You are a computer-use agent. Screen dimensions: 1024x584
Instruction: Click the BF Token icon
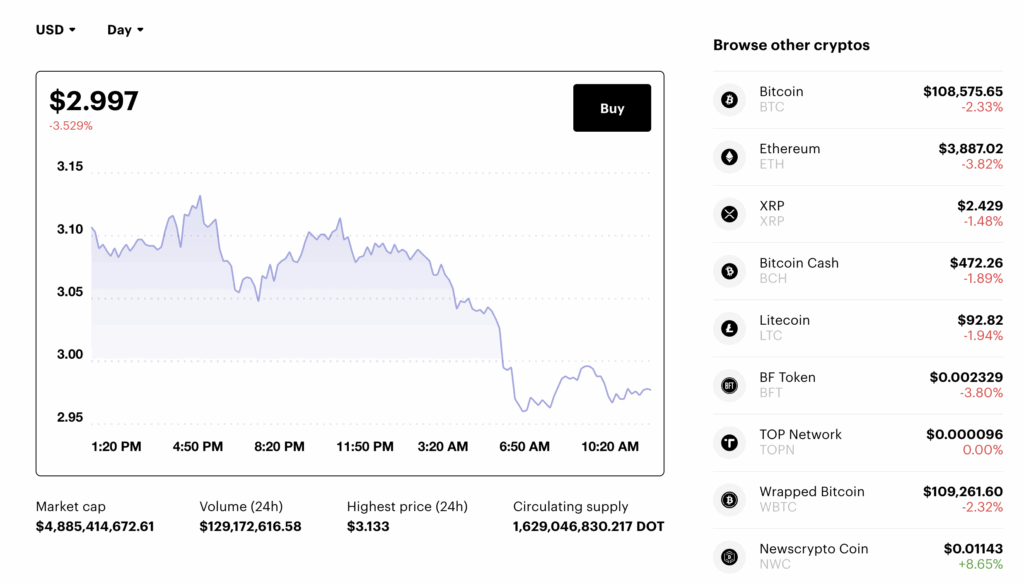pyautogui.click(x=729, y=385)
